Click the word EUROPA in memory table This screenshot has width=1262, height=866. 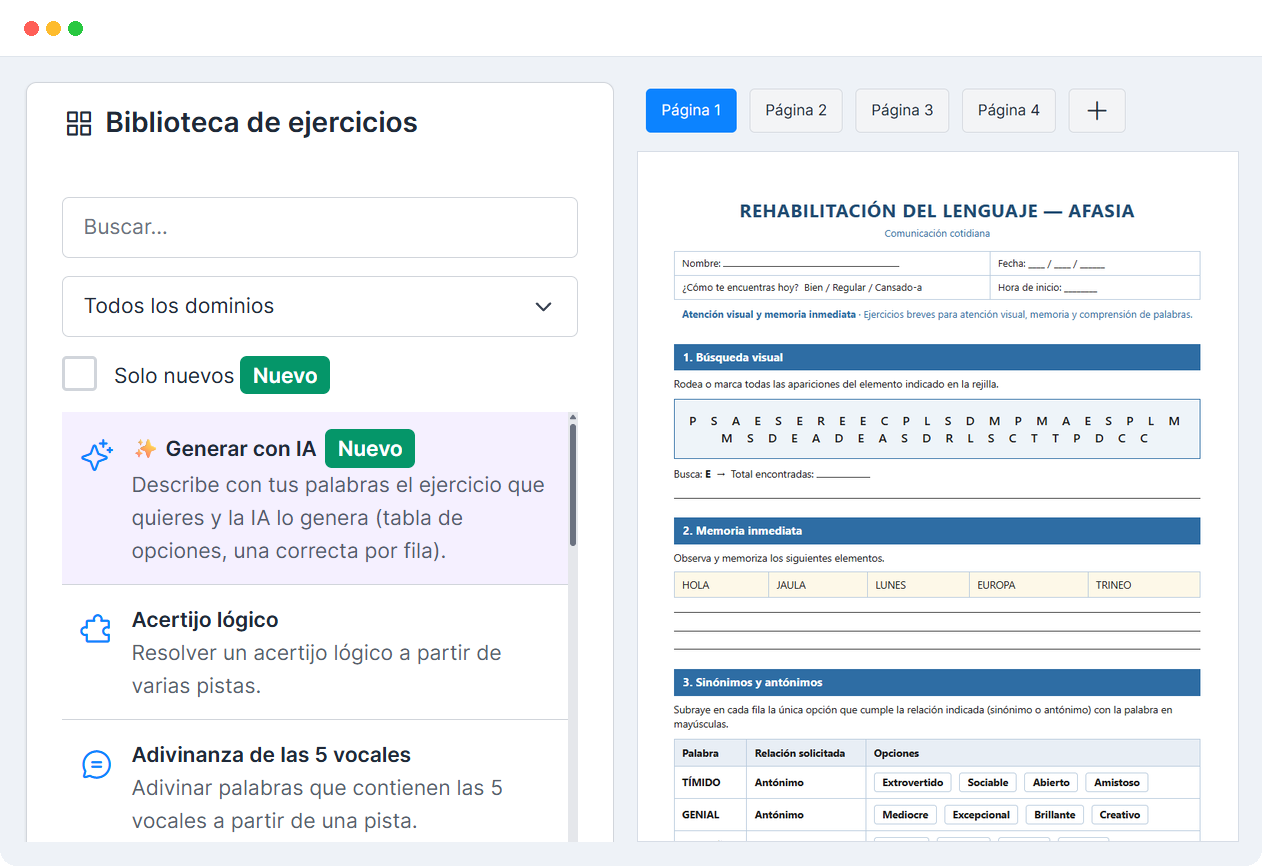tap(996, 585)
